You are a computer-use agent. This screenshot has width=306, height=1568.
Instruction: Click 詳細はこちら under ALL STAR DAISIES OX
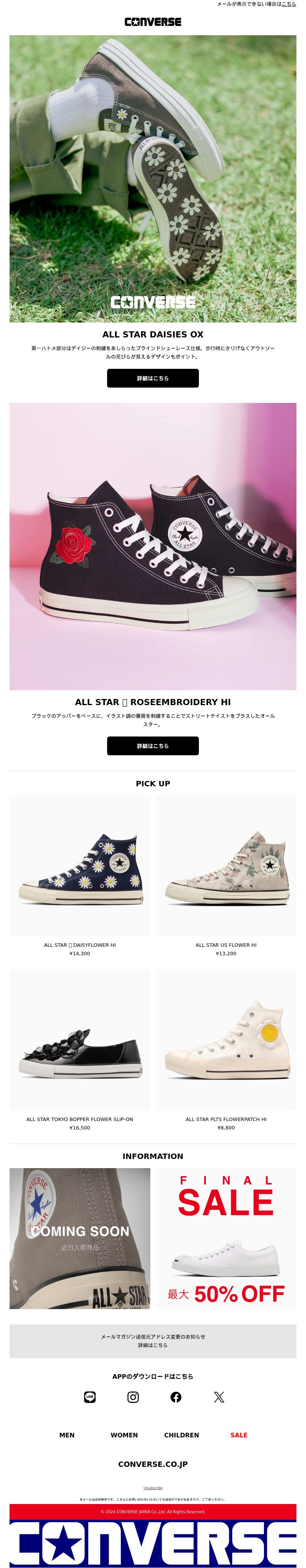(153, 378)
